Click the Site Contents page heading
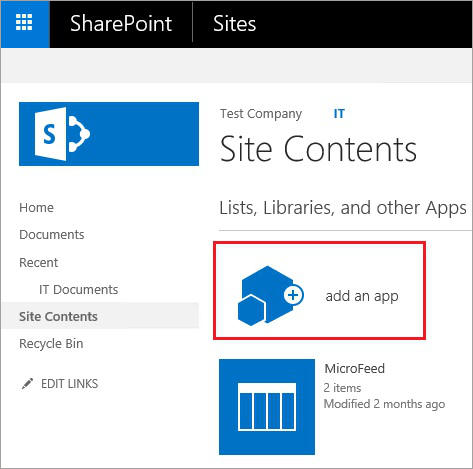 [x=318, y=149]
